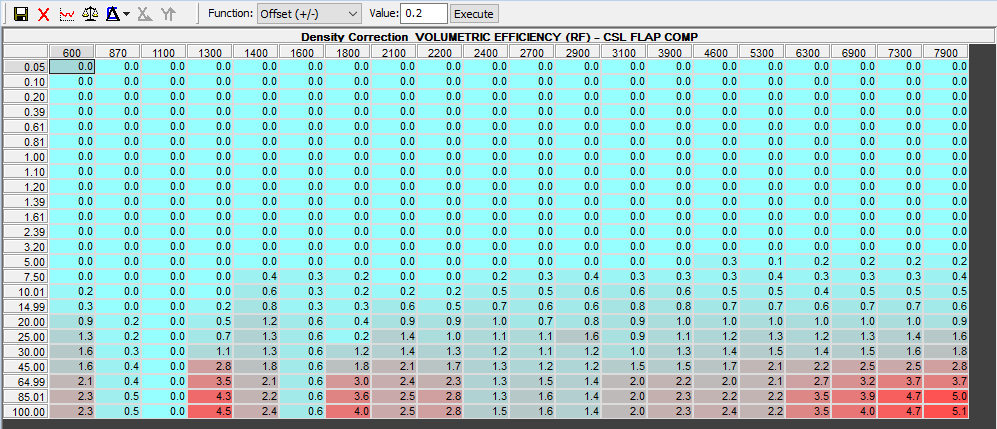Select cell 0.9 in row 20.00, column 600

pos(72,322)
